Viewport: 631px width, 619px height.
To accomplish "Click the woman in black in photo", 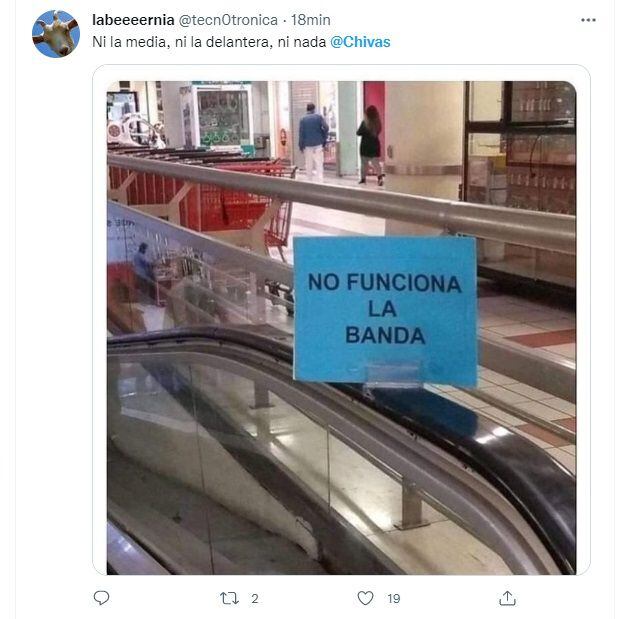I will [x=370, y=145].
